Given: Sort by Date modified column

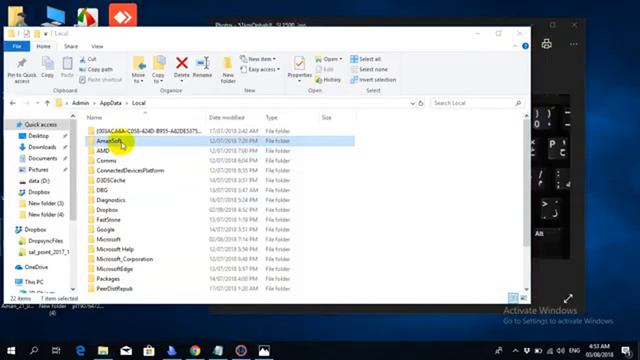Looking at the screenshot, I should pos(227,118).
